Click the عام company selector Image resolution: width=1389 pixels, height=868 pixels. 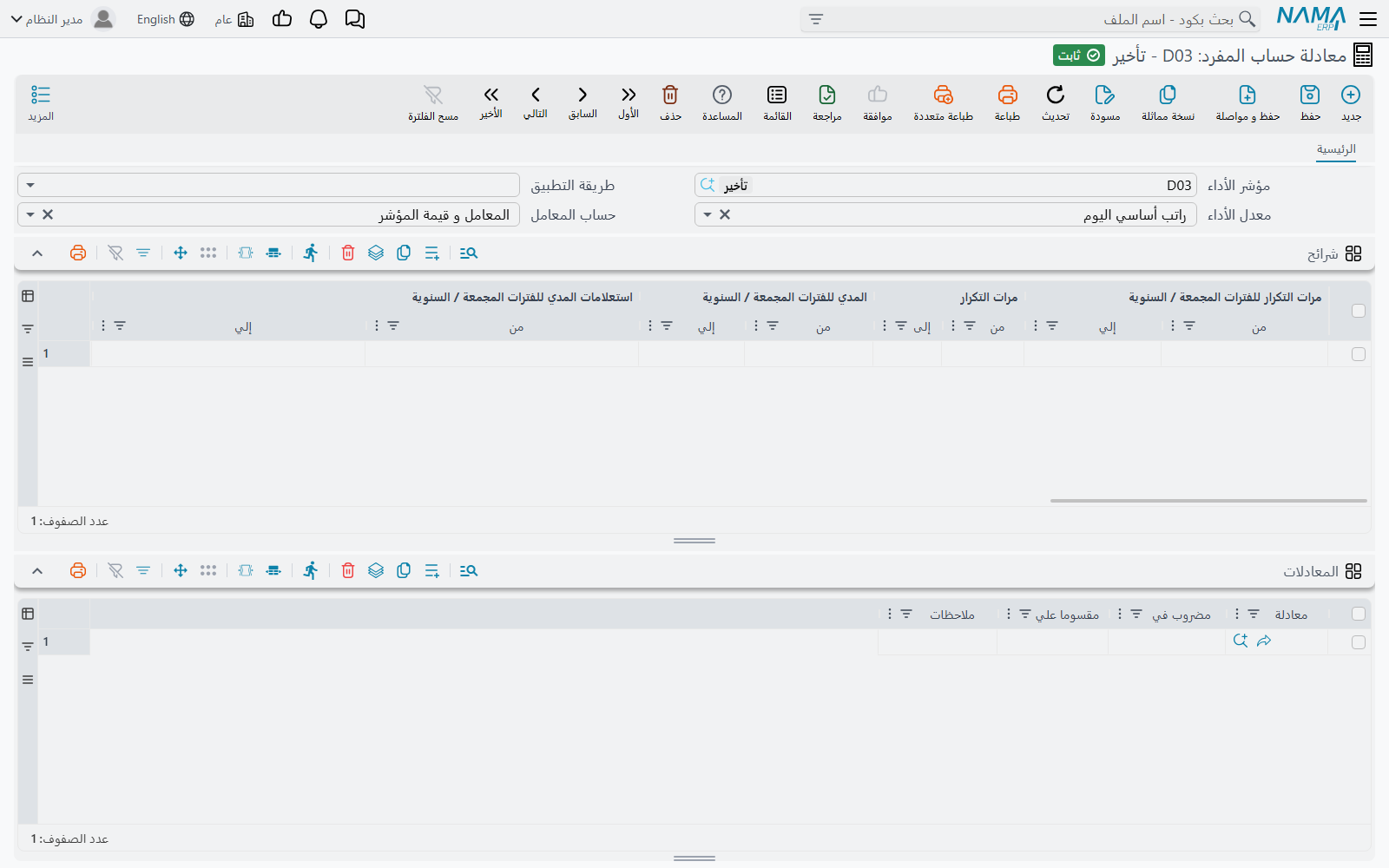234,19
